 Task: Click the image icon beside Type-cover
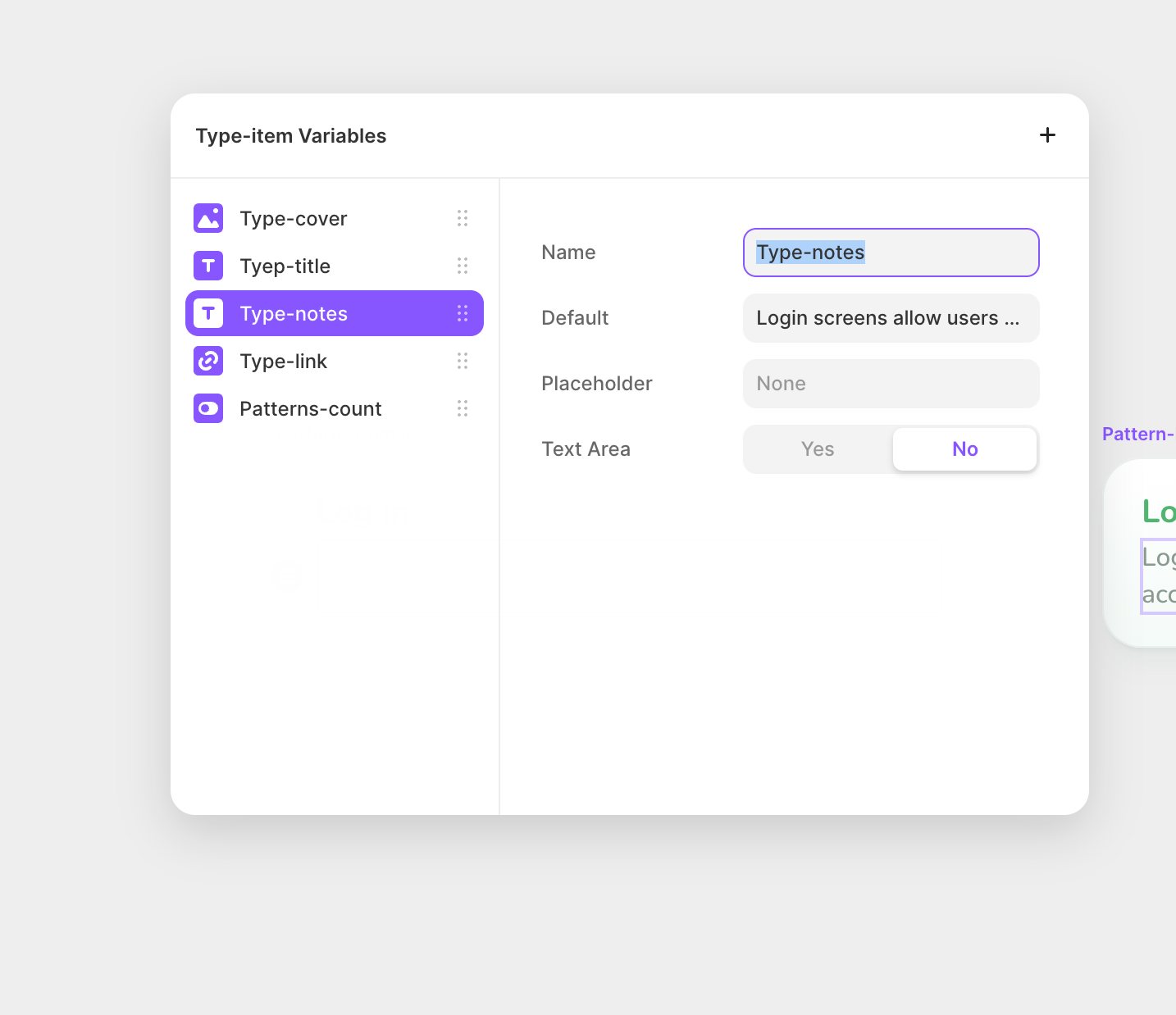(x=208, y=218)
